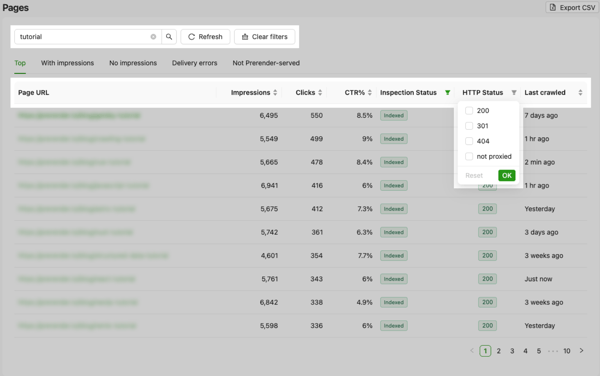Open the Inspection Status filter icon
The width and height of the screenshot is (600, 376).
click(447, 93)
